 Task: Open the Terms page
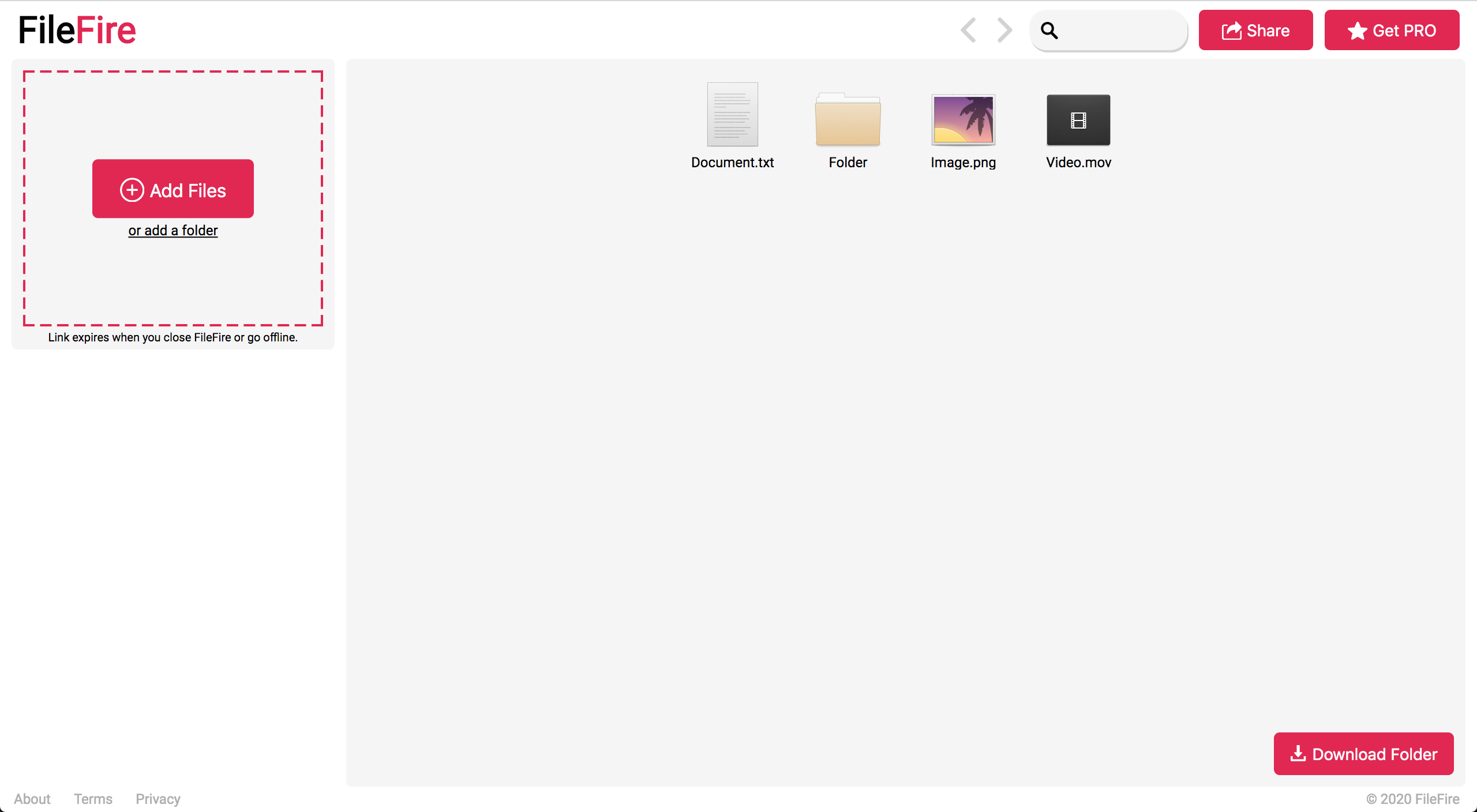pyautogui.click(x=93, y=799)
